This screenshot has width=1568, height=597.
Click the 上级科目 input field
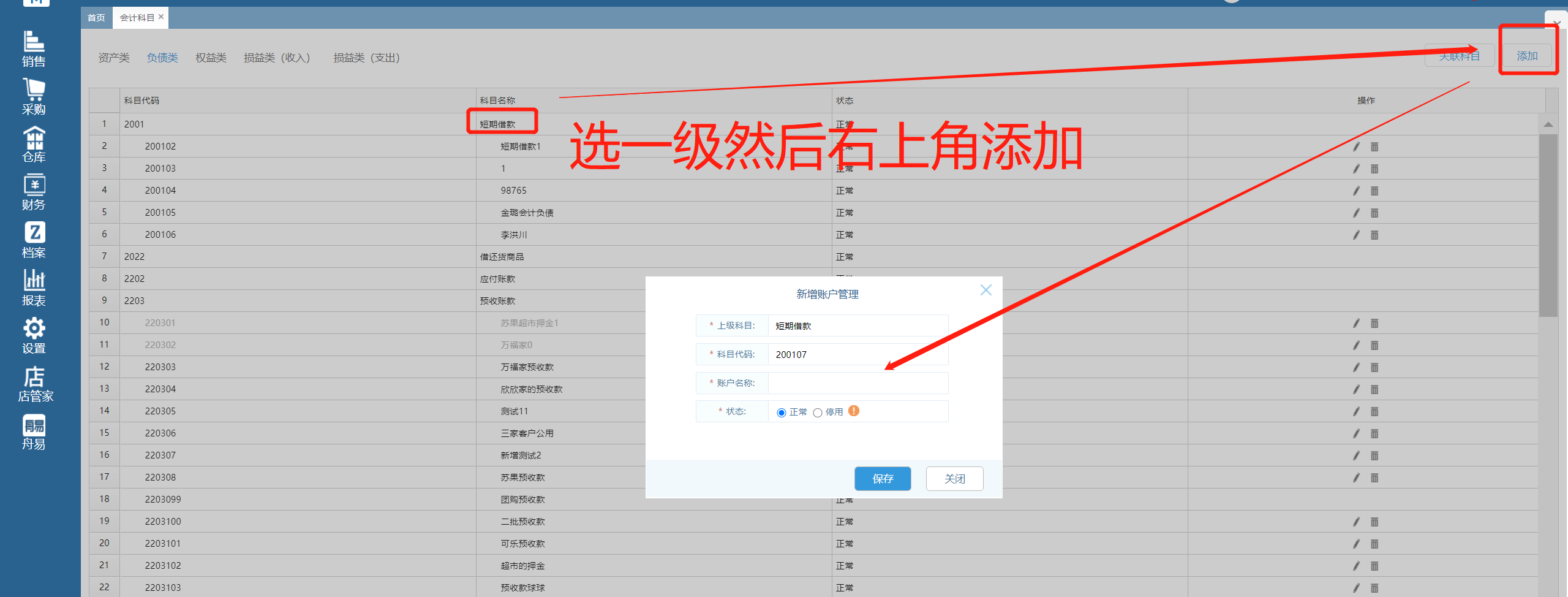click(x=858, y=325)
